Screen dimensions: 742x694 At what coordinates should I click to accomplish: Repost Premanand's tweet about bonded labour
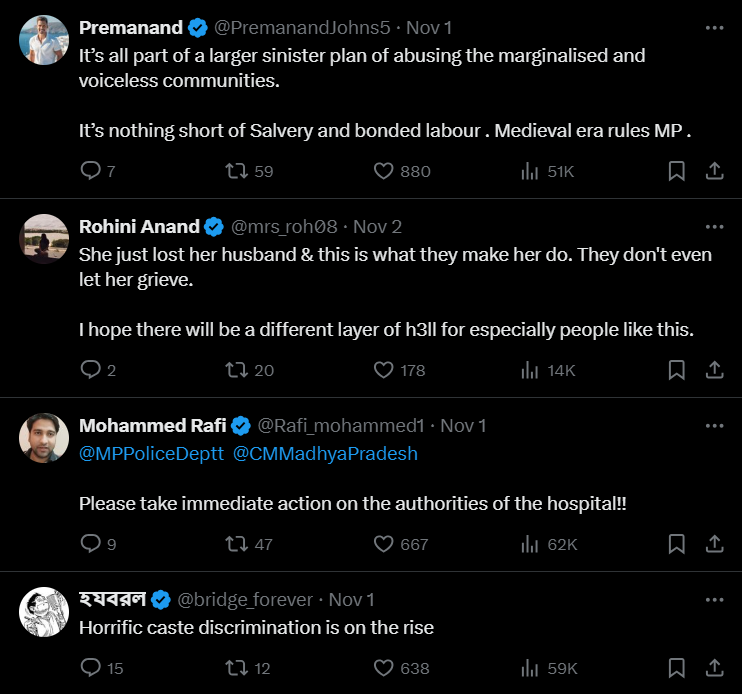[x=237, y=171]
